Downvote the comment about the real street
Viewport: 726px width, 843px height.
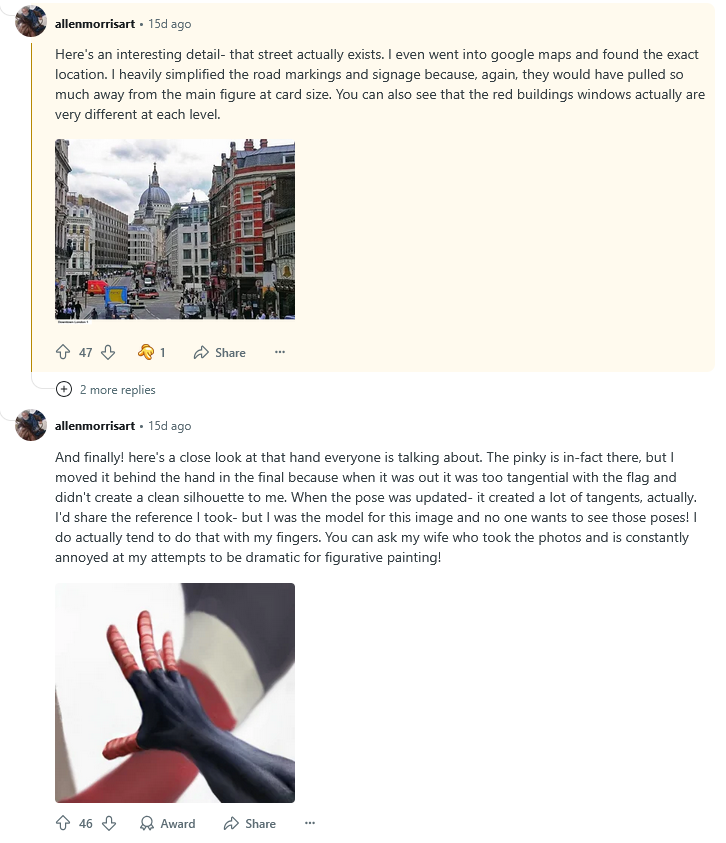108,352
